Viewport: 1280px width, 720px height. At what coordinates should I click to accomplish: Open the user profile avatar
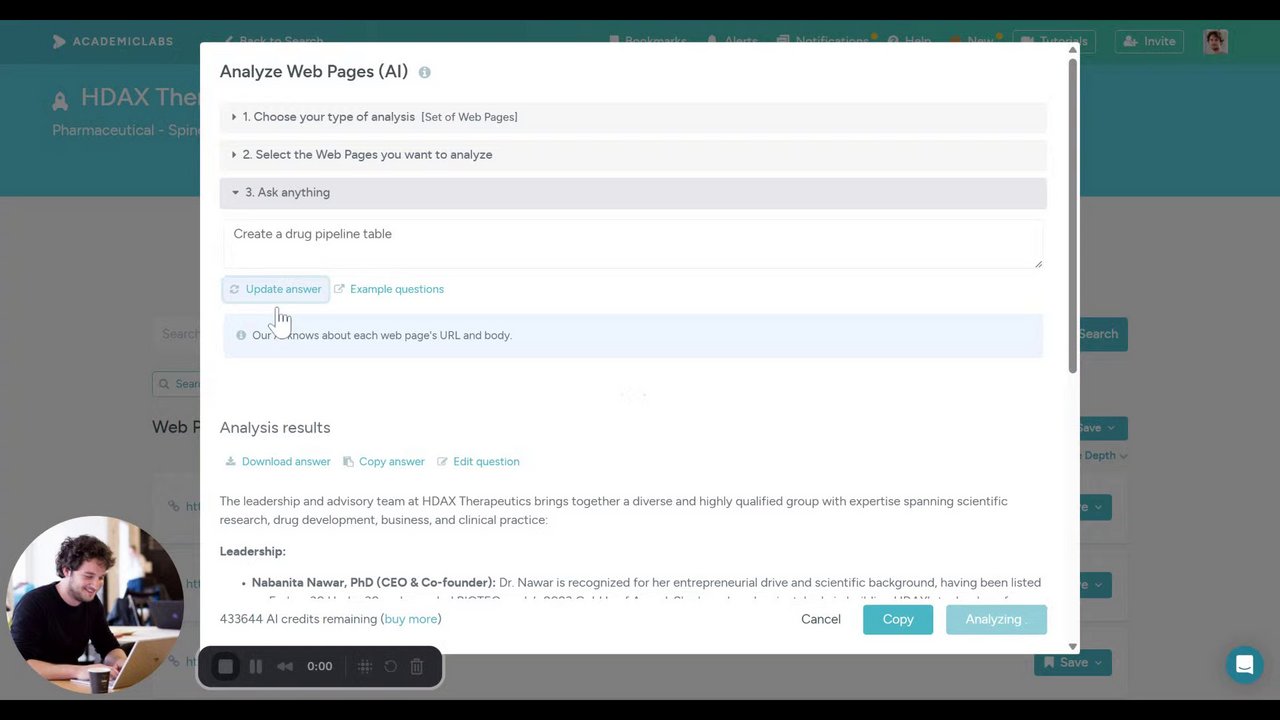pos(1216,41)
